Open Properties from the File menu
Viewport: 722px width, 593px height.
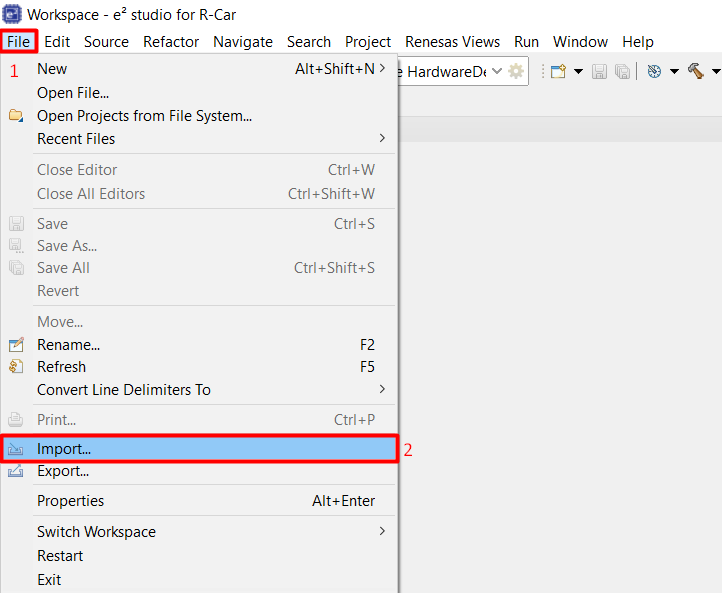[200, 501]
